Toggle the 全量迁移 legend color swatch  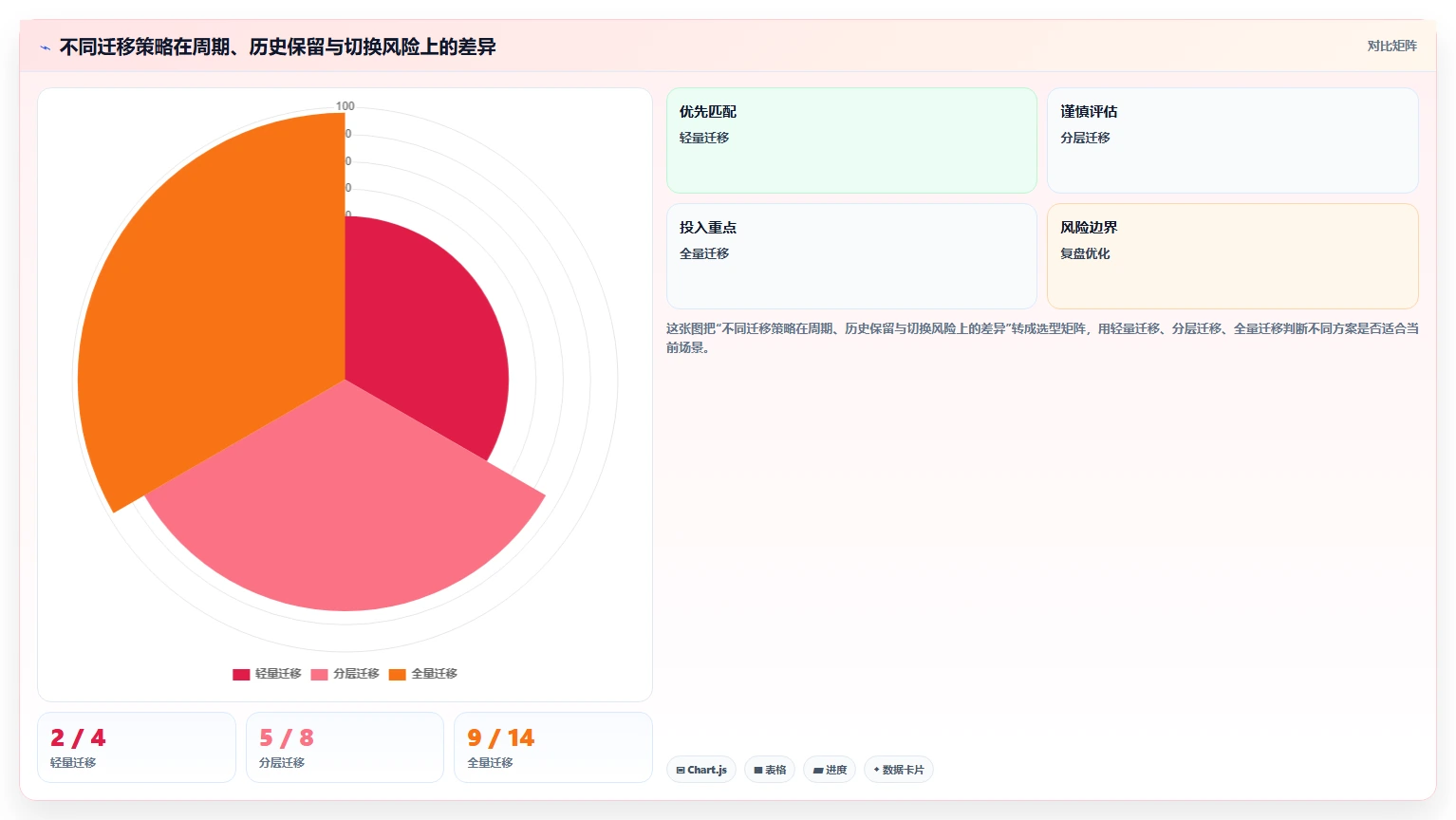click(x=397, y=675)
